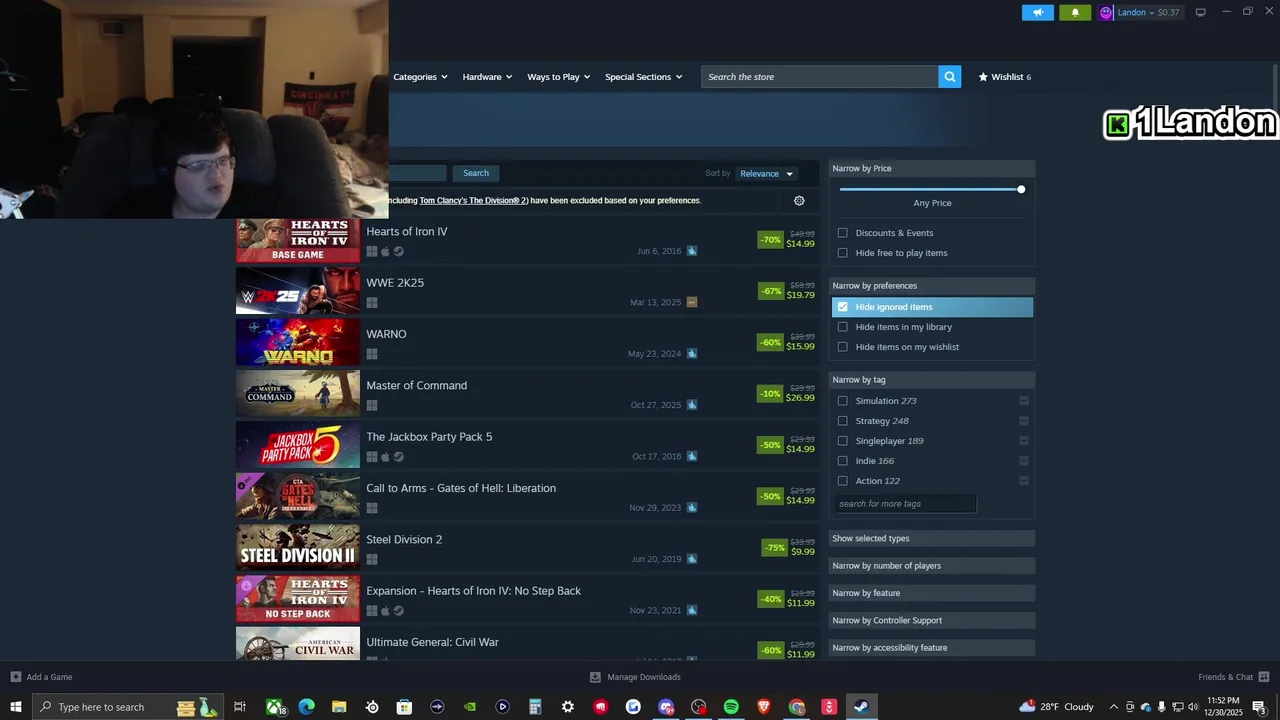Open the Sort by Relevance dropdown
The height and width of the screenshot is (720, 1280).
point(766,174)
